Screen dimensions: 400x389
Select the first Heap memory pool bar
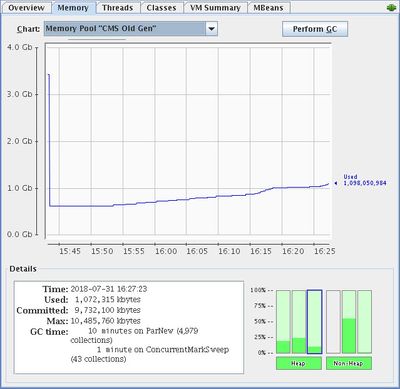point(283,322)
